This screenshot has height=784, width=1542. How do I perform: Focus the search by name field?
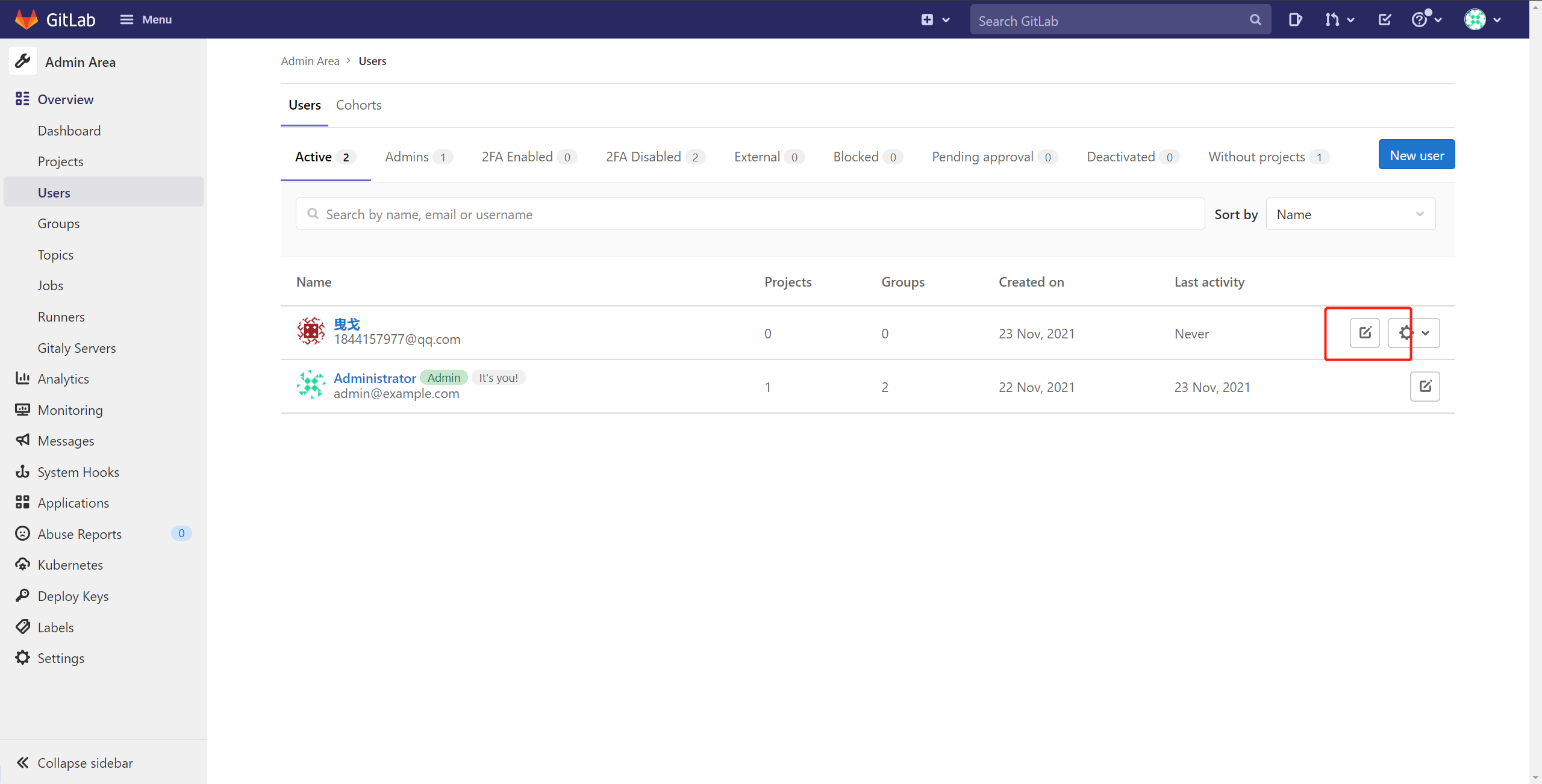(750, 214)
